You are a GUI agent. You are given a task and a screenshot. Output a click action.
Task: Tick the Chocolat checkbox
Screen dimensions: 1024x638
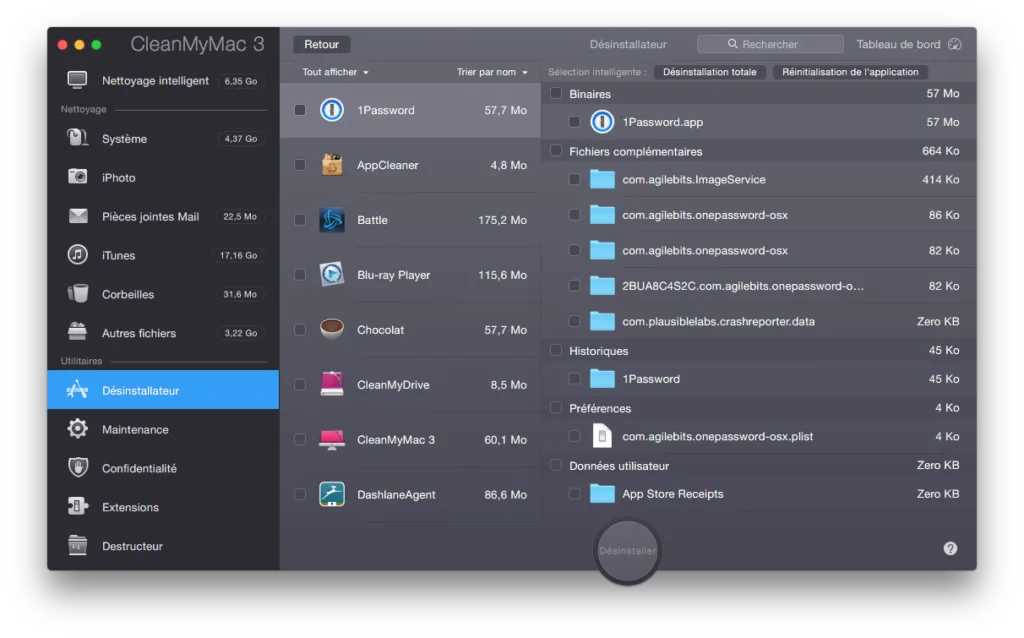coord(300,329)
